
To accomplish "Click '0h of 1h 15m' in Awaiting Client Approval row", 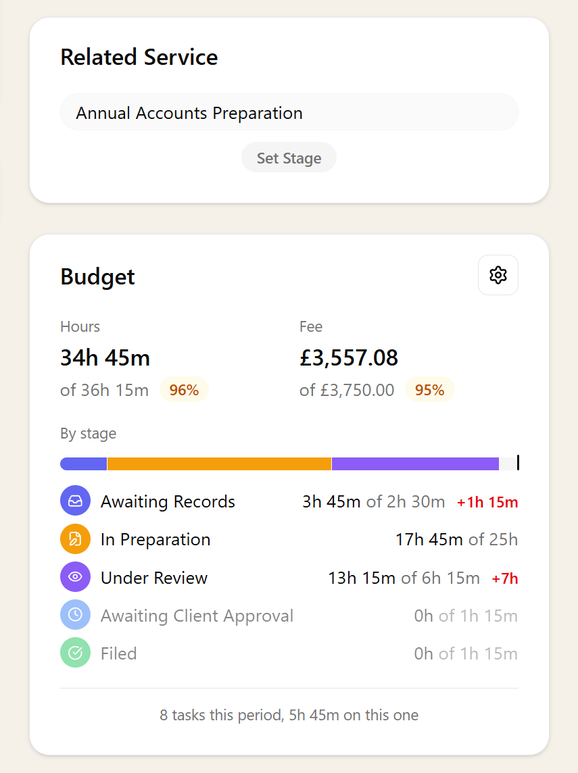I will pyautogui.click(x=466, y=615).
